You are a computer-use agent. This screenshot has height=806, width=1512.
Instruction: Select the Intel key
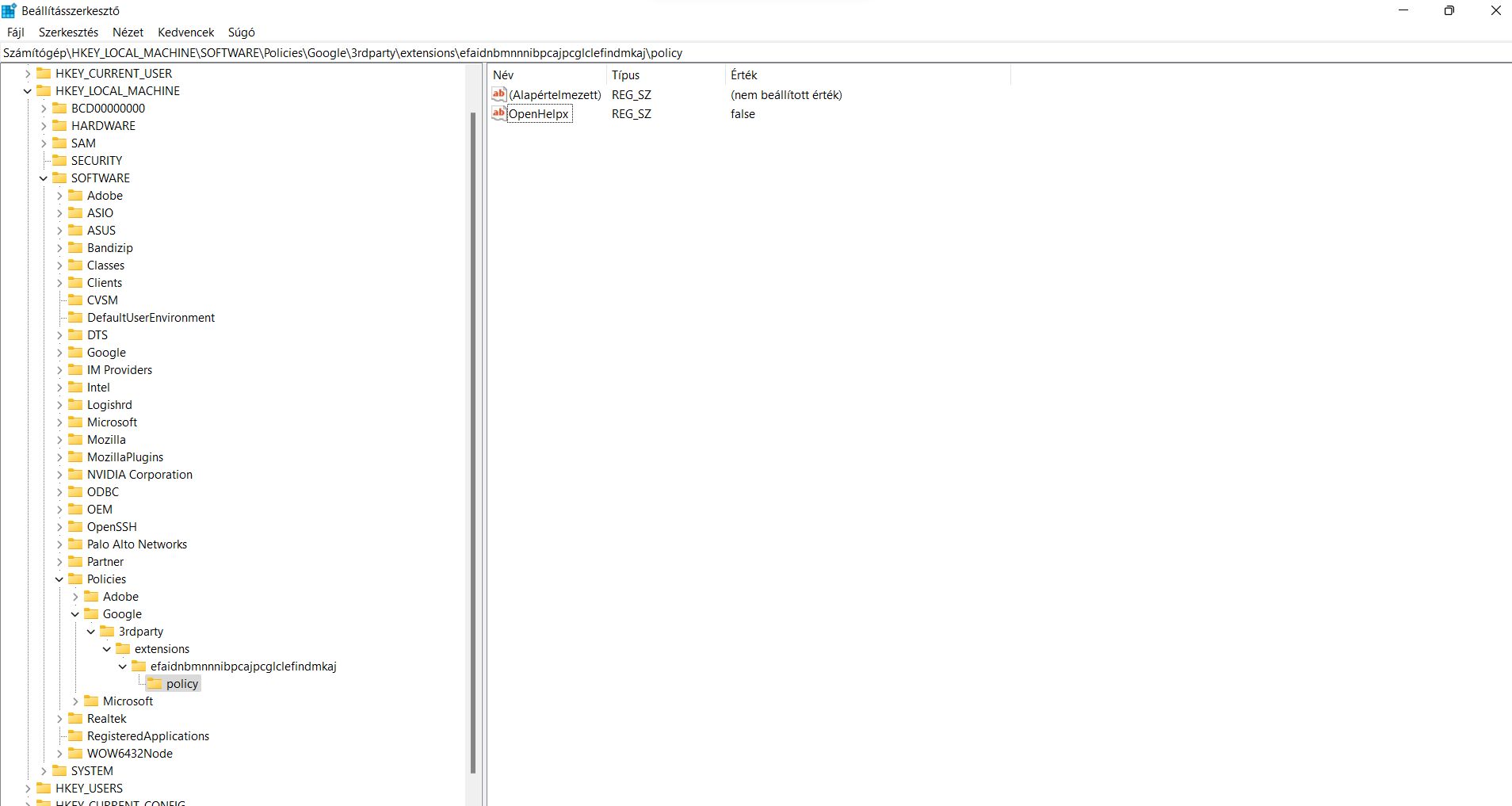pos(98,388)
